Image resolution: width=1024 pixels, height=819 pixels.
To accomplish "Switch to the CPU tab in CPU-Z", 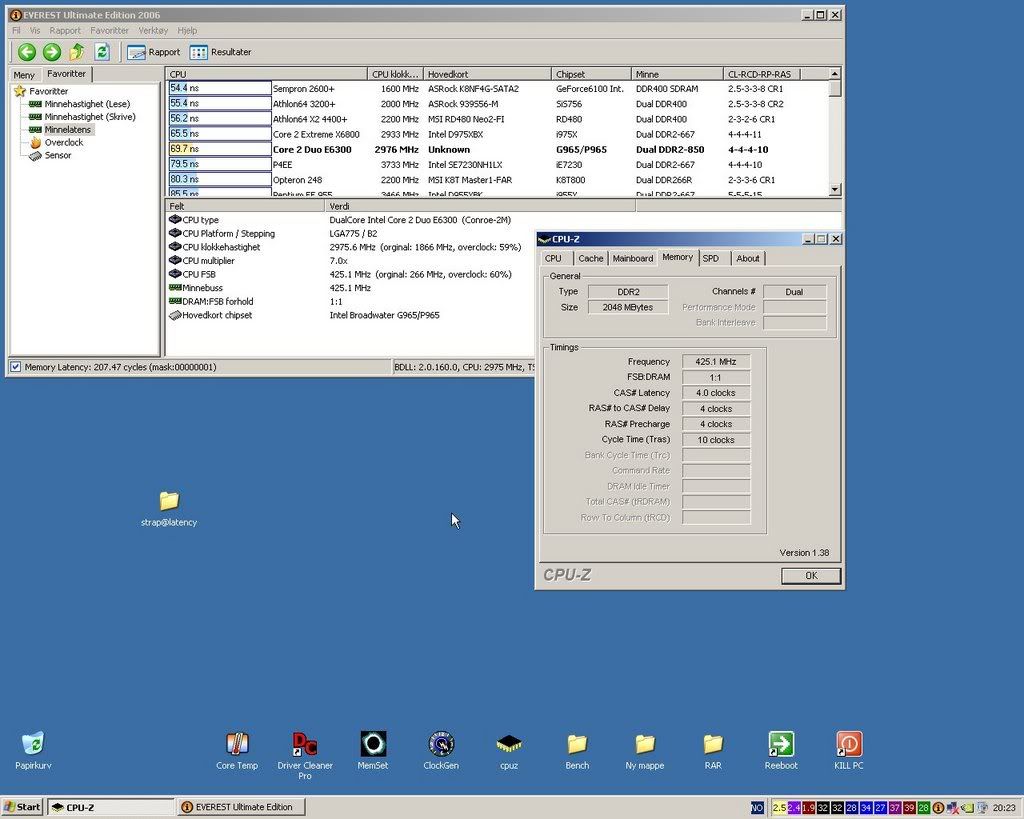I will [553, 259].
